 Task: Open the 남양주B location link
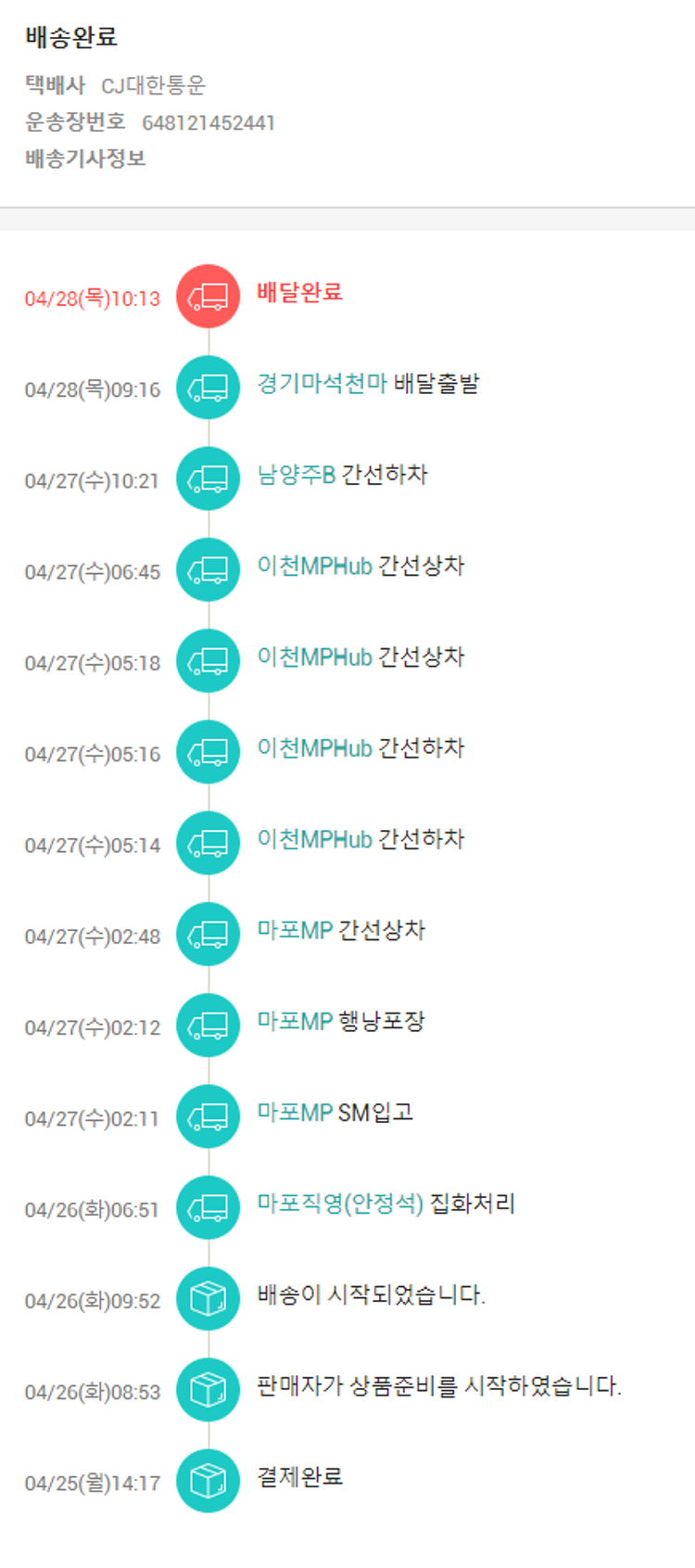tap(296, 475)
